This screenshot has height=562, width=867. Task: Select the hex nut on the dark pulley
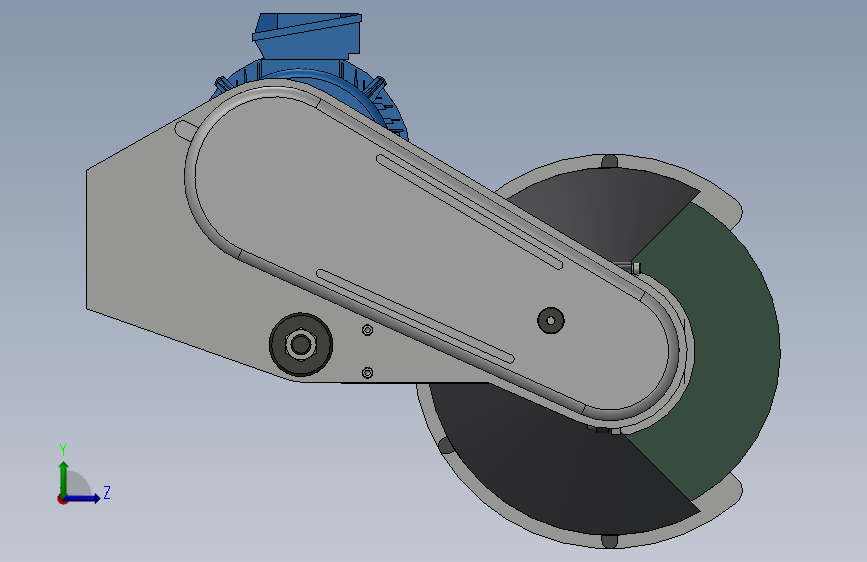[x=300, y=345]
